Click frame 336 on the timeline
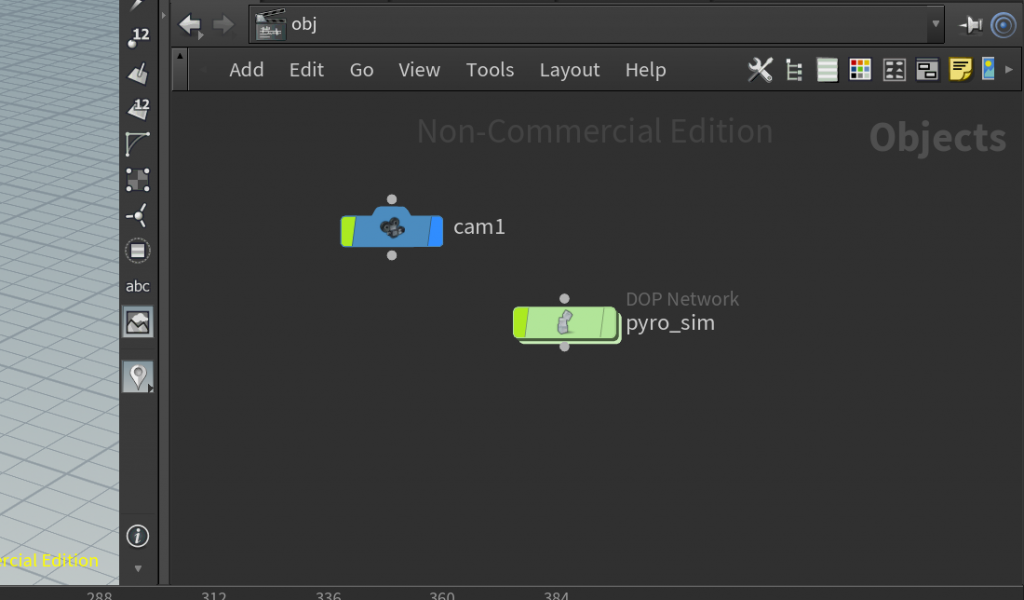Viewport: 1024px width, 600px height. coord(328,595)
